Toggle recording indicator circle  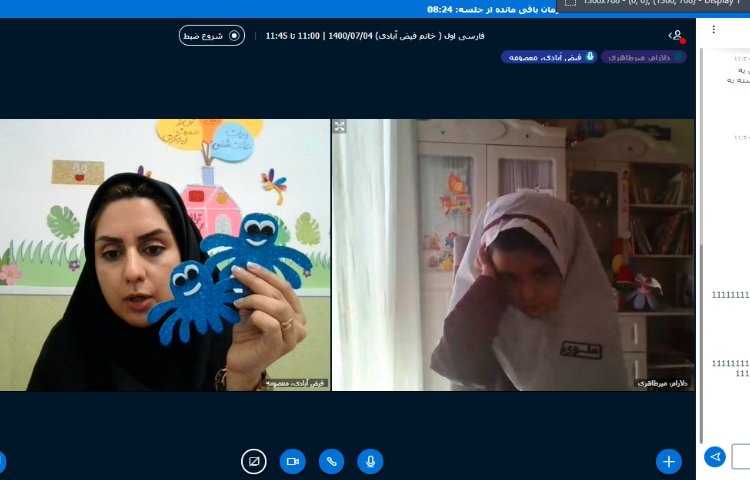tap(235, 35)
